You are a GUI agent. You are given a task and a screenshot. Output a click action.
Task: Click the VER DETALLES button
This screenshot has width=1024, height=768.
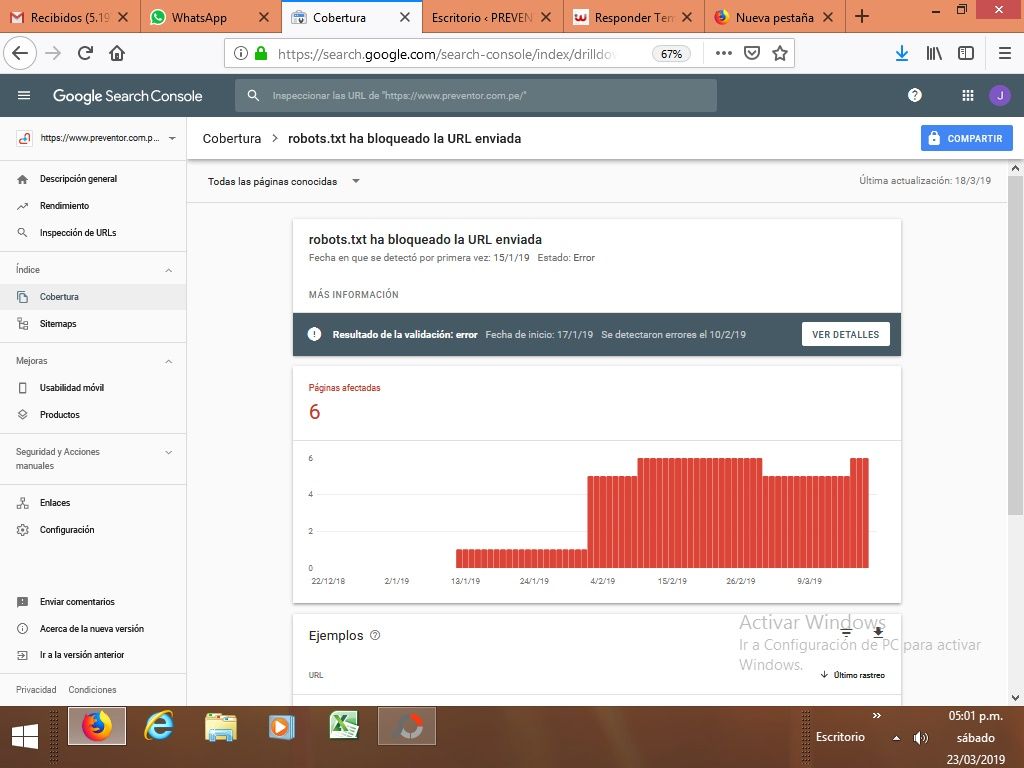846,334
